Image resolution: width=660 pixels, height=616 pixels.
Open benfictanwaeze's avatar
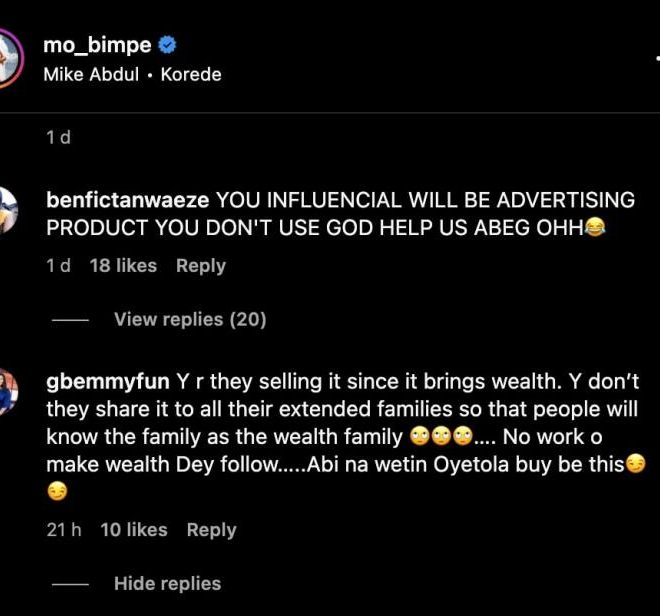8,210
